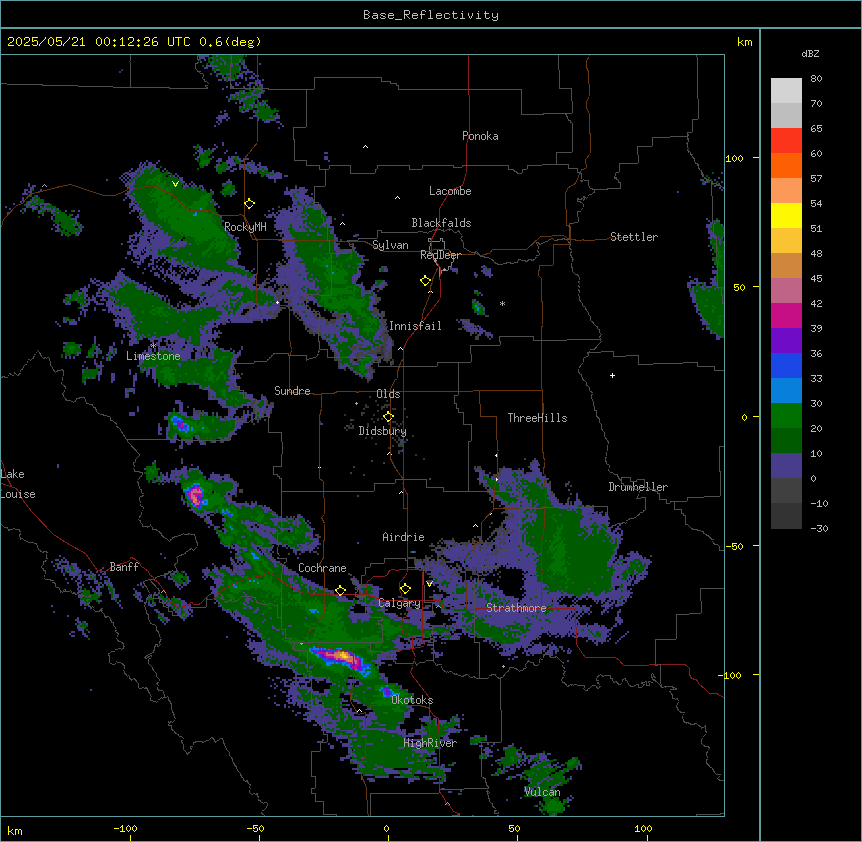Click the -100 tick on right axis
The width and height of the screenshot is (862, 842).
pos(731,675)
